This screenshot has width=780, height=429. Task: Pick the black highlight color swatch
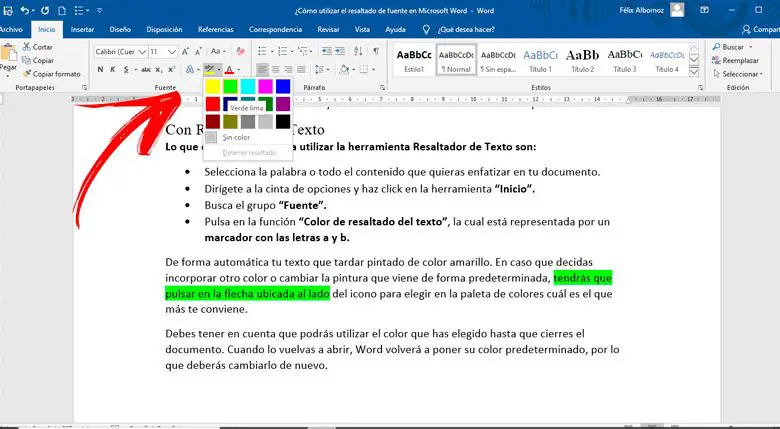click(x=283, y=121)
